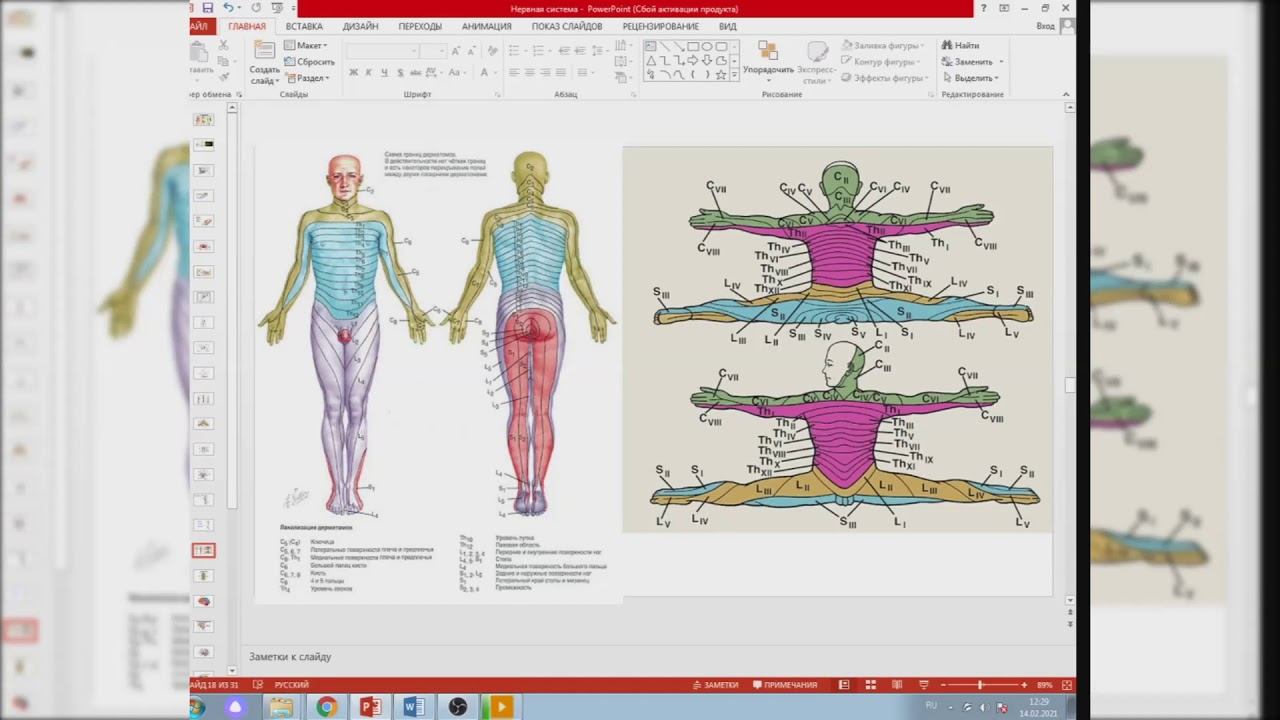Switch to the ПОКАЗ СЛАЙДОВ tab

pyautogui.click(x=567, y=26)
